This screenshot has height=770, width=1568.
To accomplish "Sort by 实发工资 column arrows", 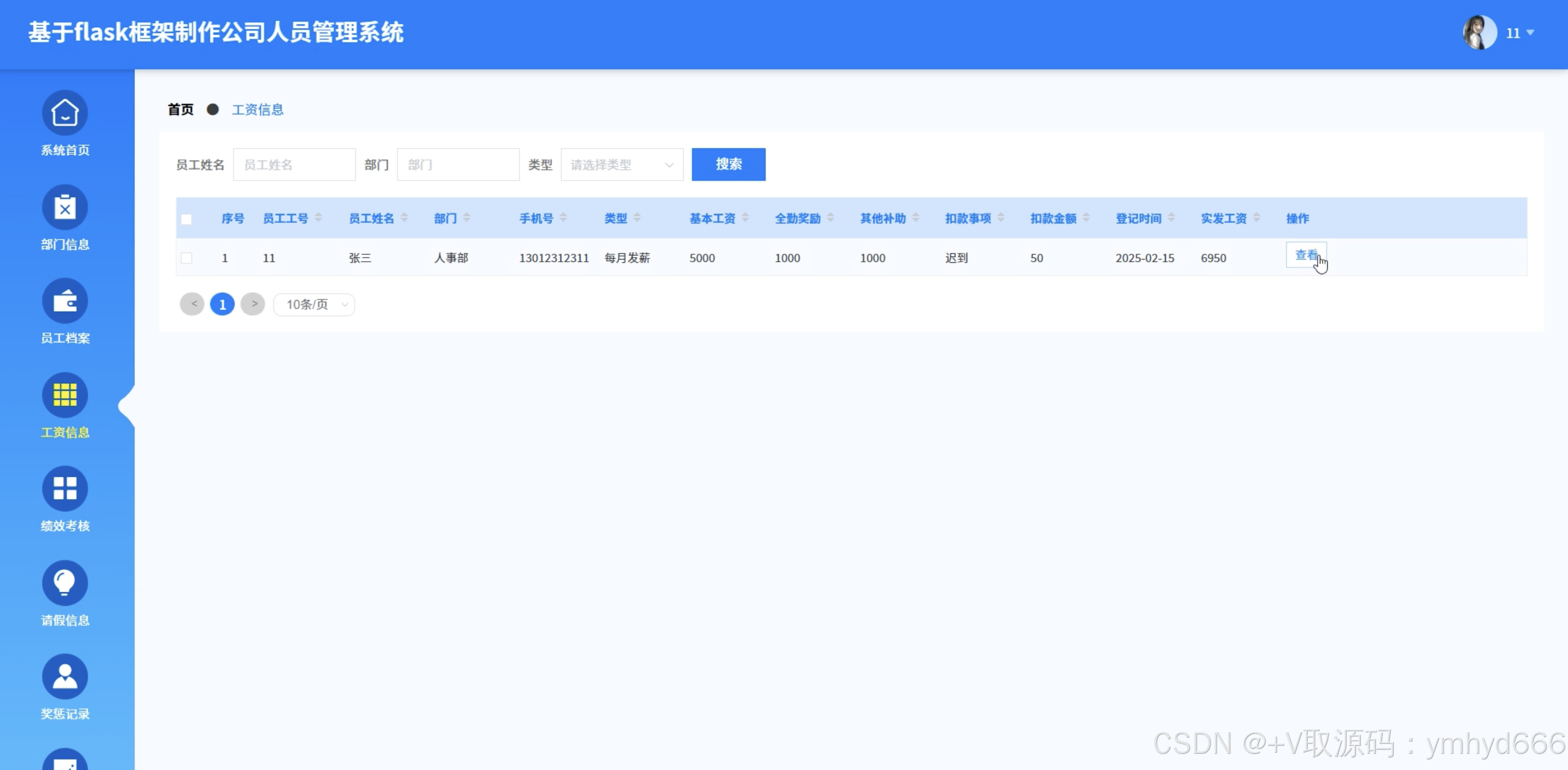I will click(1256, 218).
